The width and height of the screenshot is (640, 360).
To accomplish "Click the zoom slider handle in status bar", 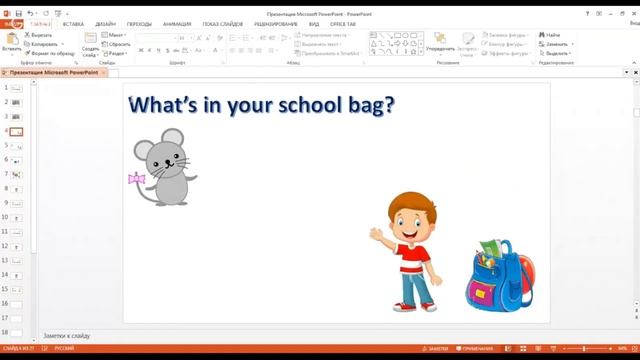I will (584, 349).
